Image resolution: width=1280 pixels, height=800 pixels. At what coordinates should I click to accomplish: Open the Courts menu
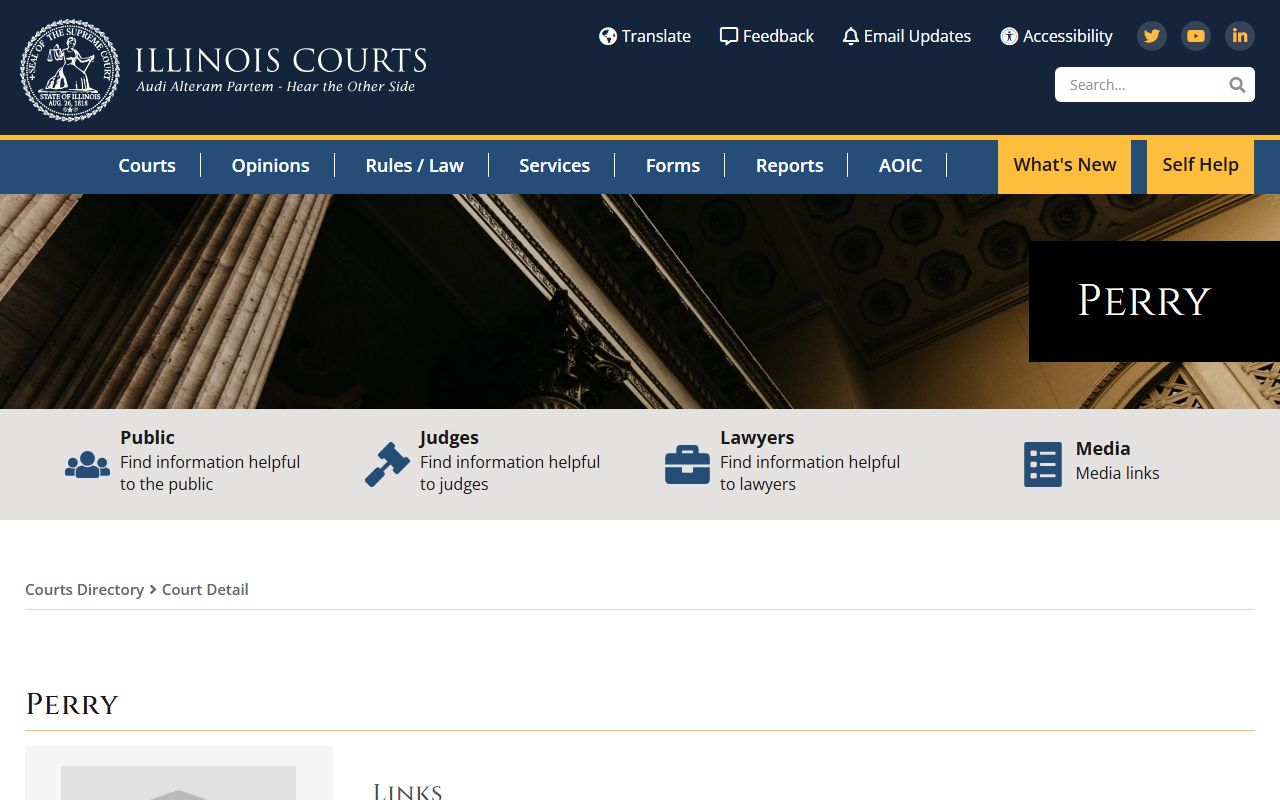147,166
